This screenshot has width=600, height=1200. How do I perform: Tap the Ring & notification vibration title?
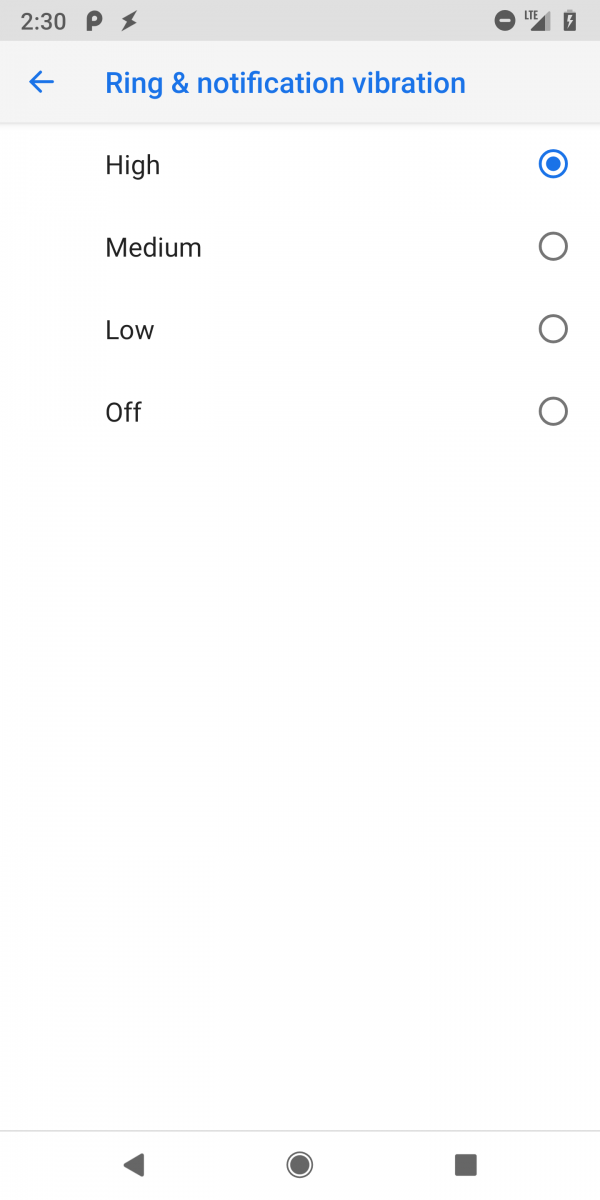284,82
